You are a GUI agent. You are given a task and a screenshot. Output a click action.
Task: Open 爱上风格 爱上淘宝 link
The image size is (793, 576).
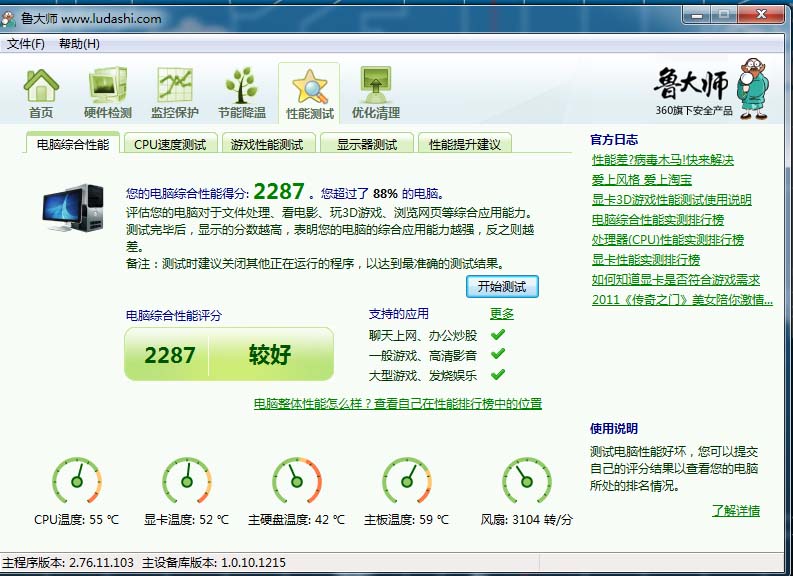click(x=641, y=180)
